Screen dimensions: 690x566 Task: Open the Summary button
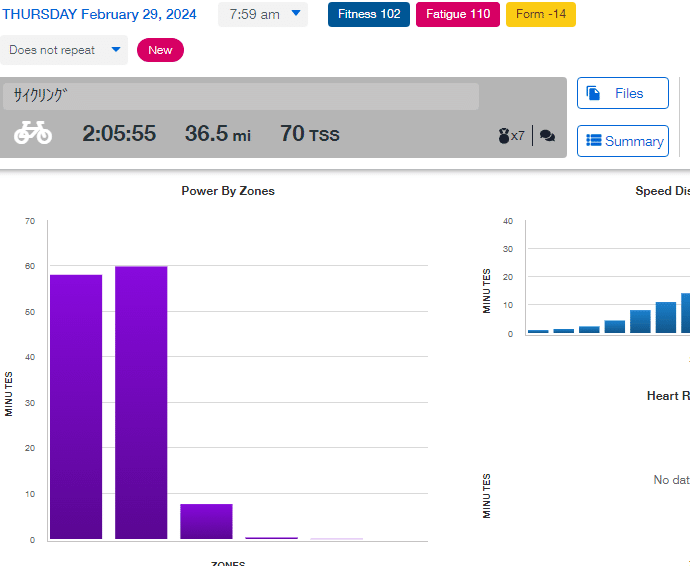click(623, 141)
